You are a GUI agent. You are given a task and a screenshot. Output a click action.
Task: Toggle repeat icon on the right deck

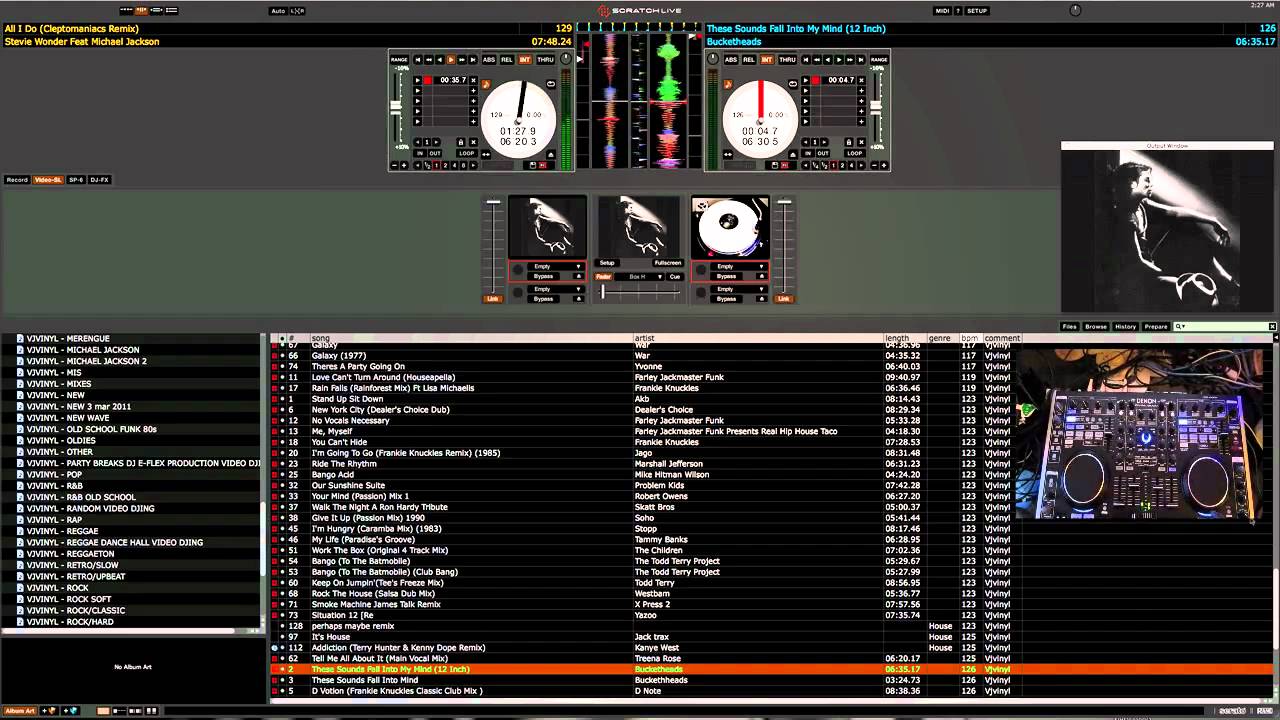[793, 84]
